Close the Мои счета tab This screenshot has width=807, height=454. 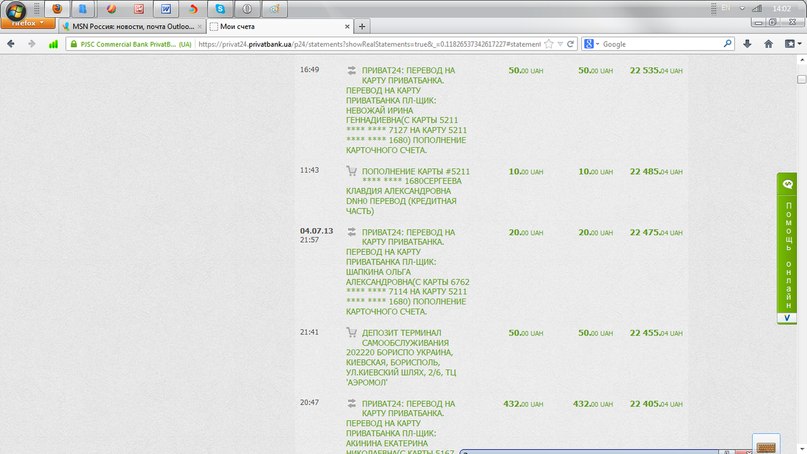coord(347,26)
